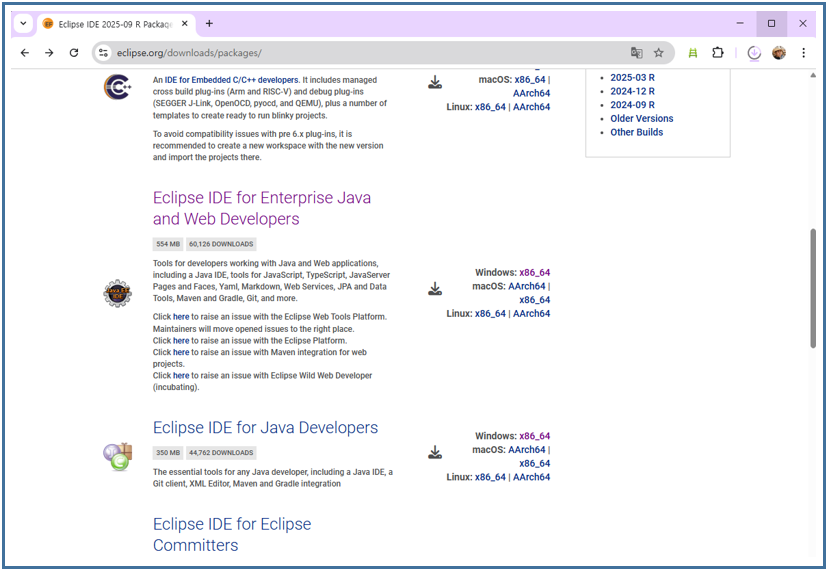Open the Chrome profile avatar
Screen dimensions: 827x570
point(779,53)
